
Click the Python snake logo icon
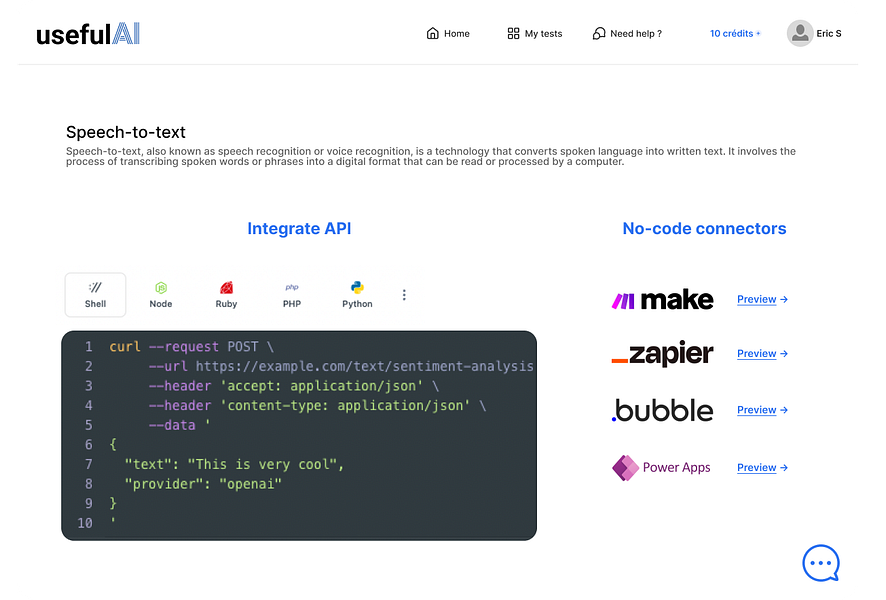click(357, 288)
